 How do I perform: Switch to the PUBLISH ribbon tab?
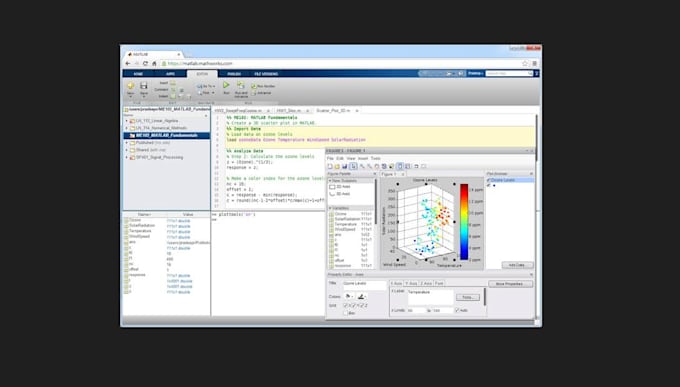[x=234, y=74]
